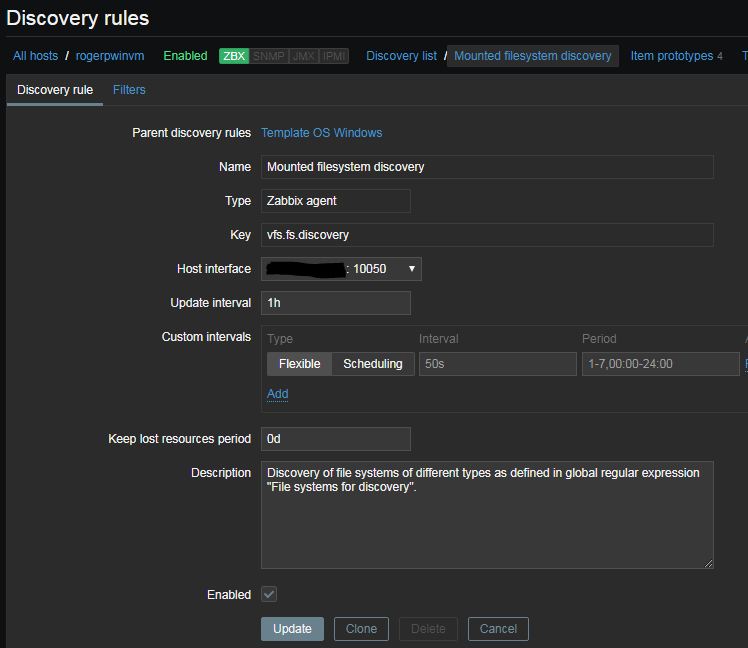The width and height of the screenshot is (748, 648).
Task: Open the Item prototypes link
Action: pyautogui.click(x=671, y=56)
